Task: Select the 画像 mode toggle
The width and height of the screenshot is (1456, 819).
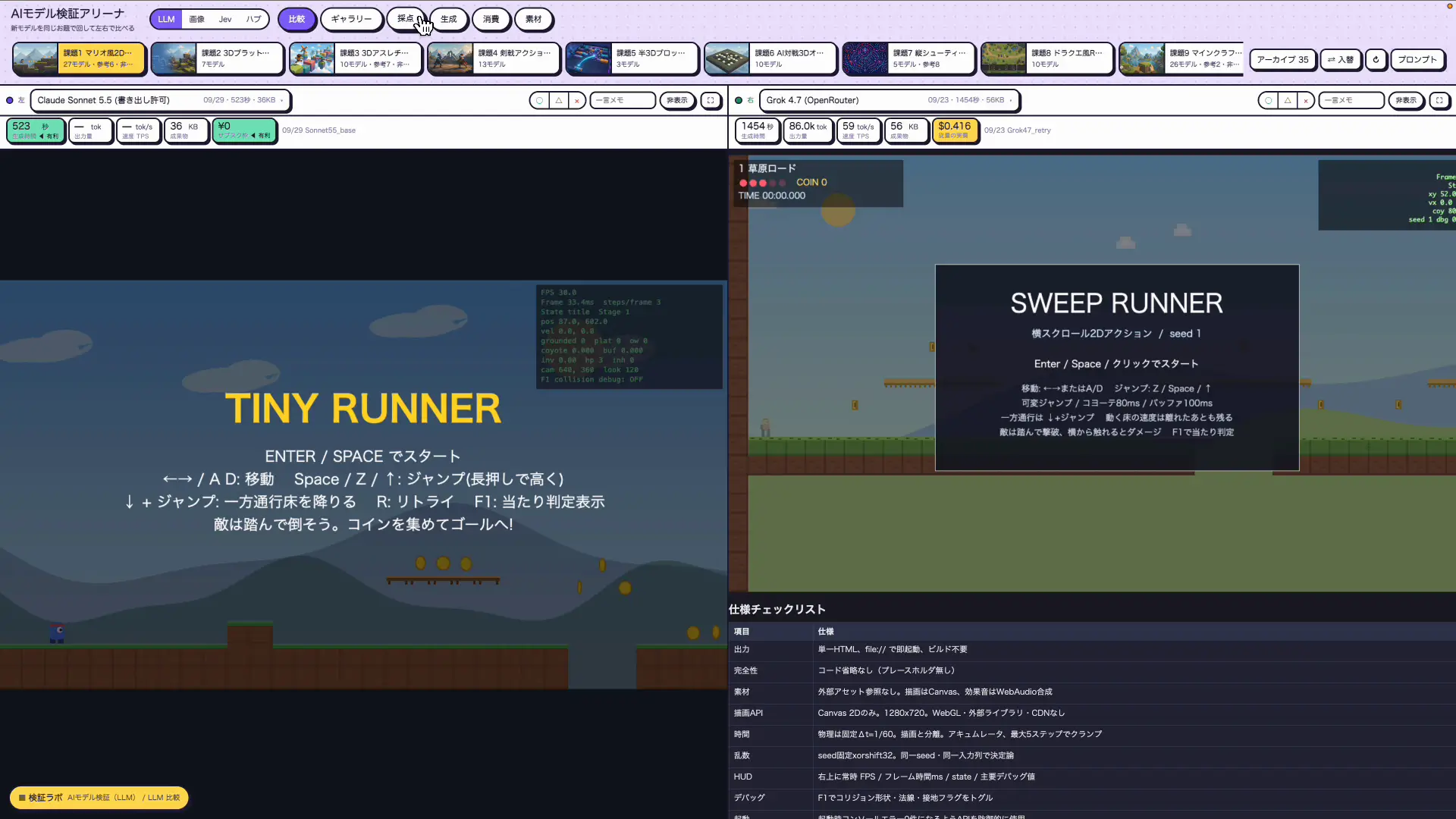Action: click(196, 19)
